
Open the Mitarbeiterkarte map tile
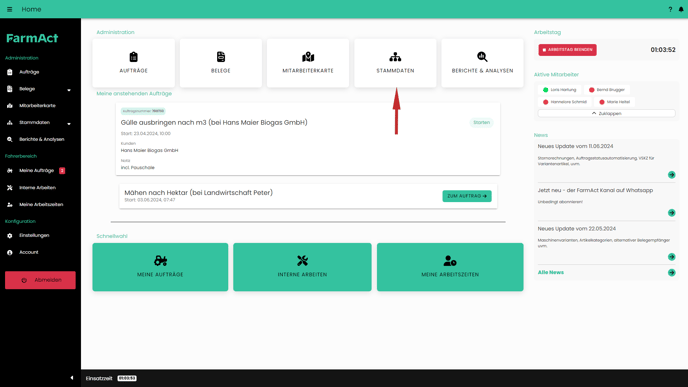point(308,63)
